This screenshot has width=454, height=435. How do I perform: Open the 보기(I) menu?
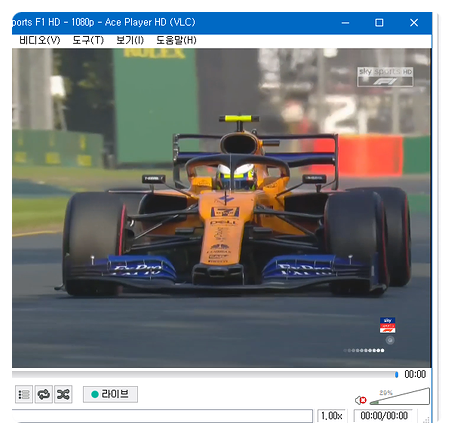[130, 40]
